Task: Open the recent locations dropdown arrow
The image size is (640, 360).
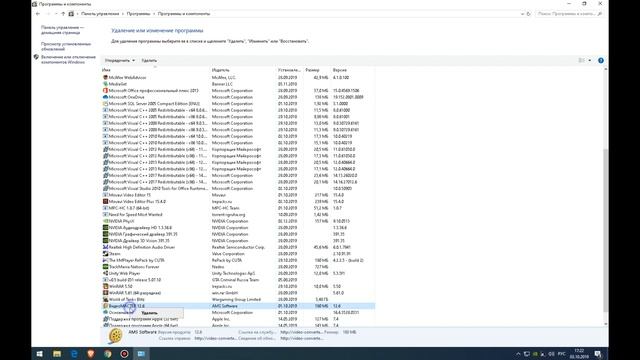Action: pyautogui.click(x=56, y=14)
